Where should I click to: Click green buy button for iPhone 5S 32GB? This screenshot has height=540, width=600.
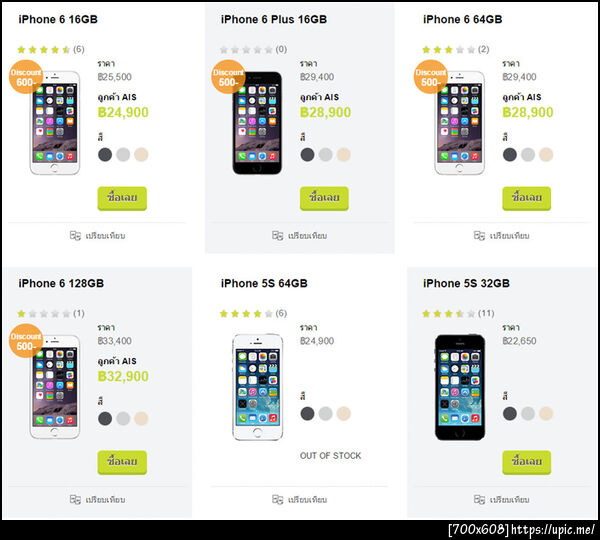click(x=527, y=462)
